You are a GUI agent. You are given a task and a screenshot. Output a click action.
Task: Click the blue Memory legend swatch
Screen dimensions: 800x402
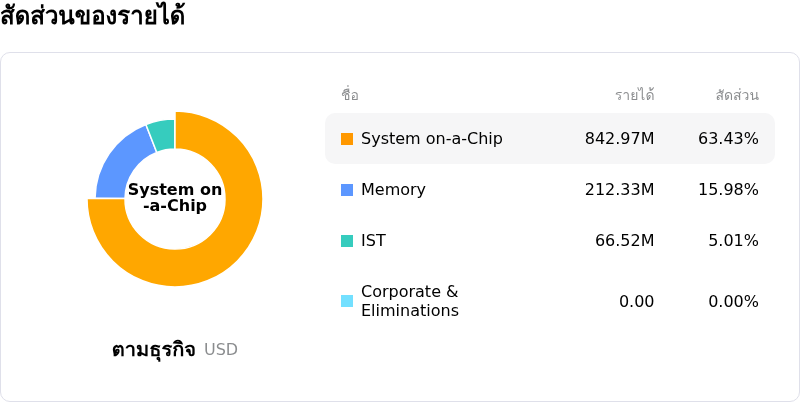[347, 190]
